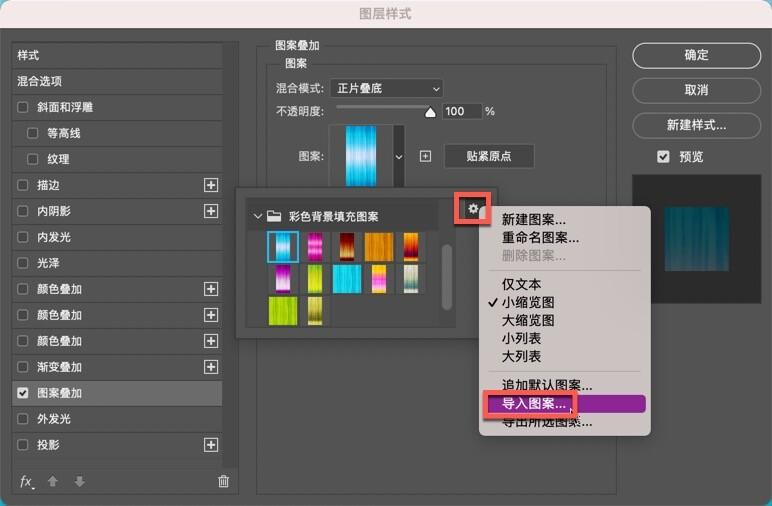Enable the 渐变叠加 checkbox
This screenshot has width=772, height=506.
[23, 367]
